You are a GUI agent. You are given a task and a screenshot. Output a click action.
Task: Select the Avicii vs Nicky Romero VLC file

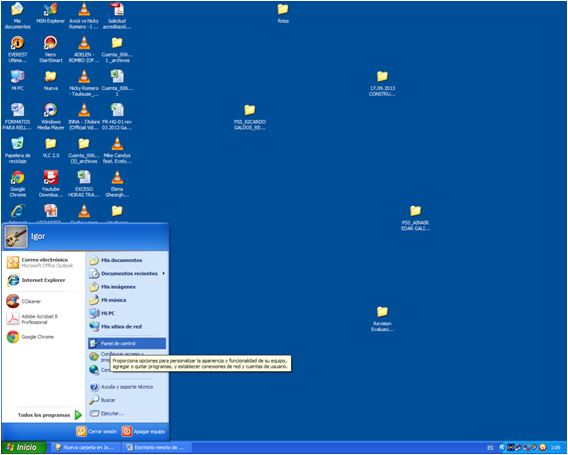tap(84, 16)
